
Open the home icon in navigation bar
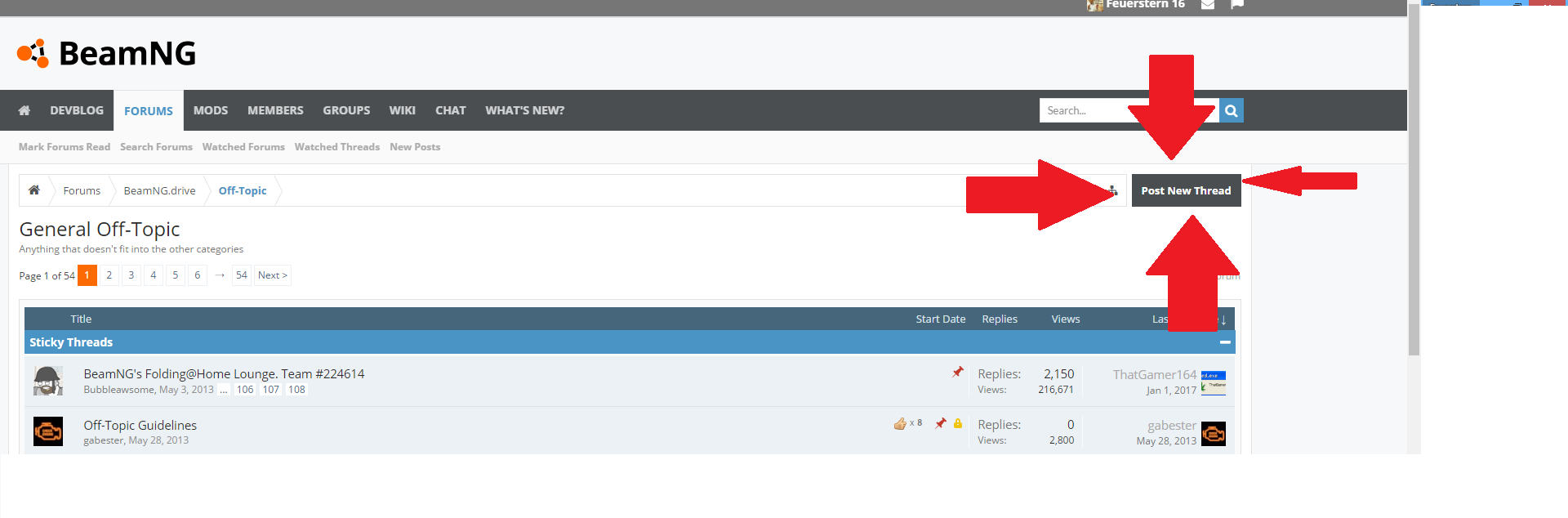(x=24, y=110)
